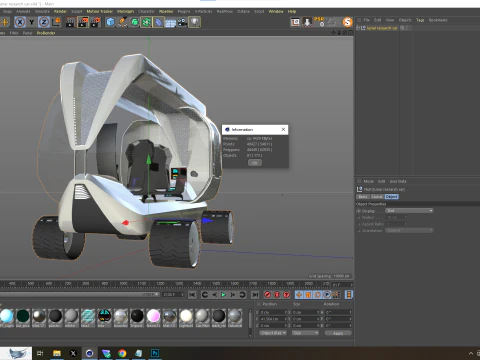480x360 pixels.
Task: Click the drop-to-floor arrow plugin icon
Action: coord(307,22)
